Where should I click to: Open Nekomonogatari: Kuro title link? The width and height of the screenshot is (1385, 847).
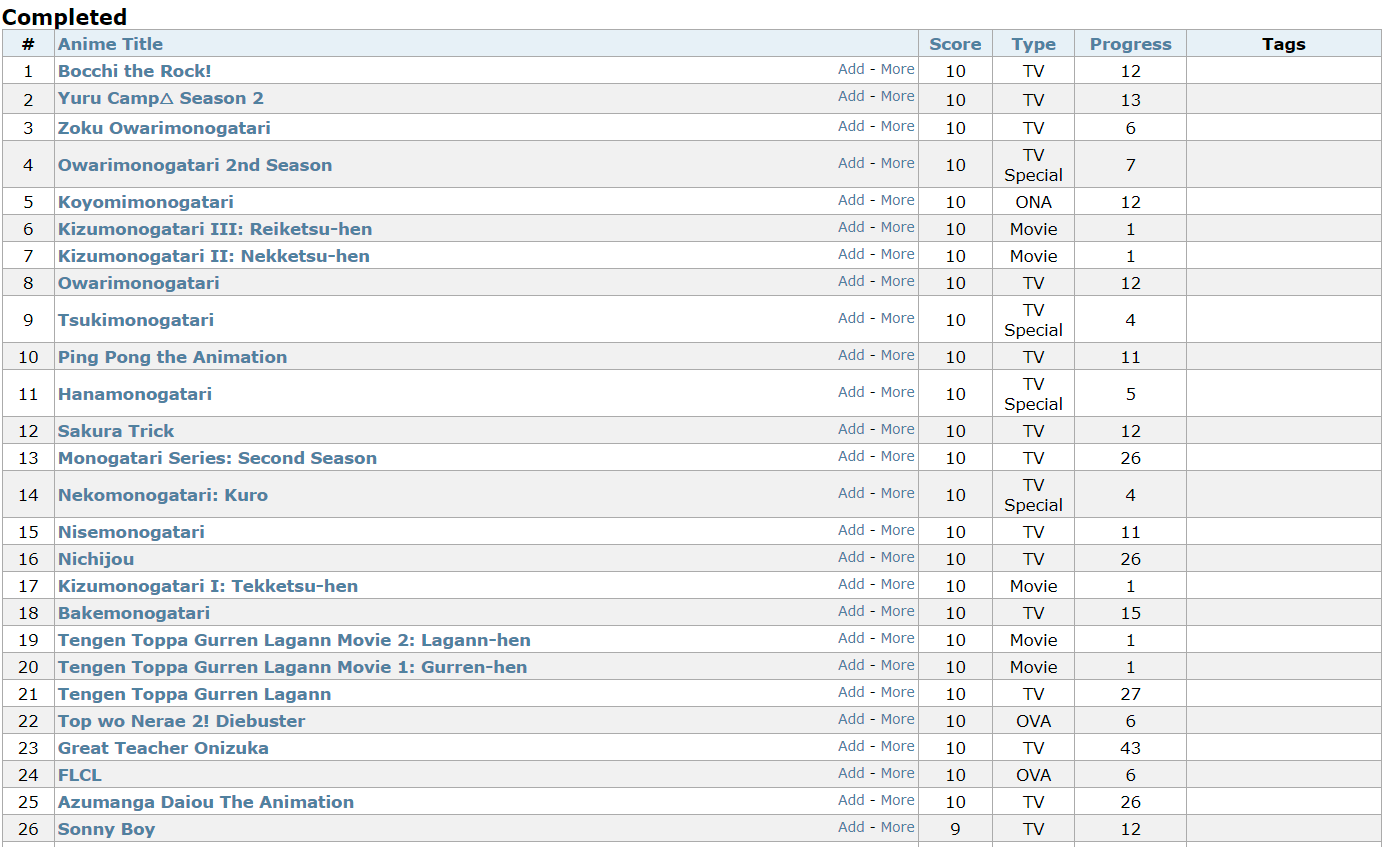click(163, 495)
